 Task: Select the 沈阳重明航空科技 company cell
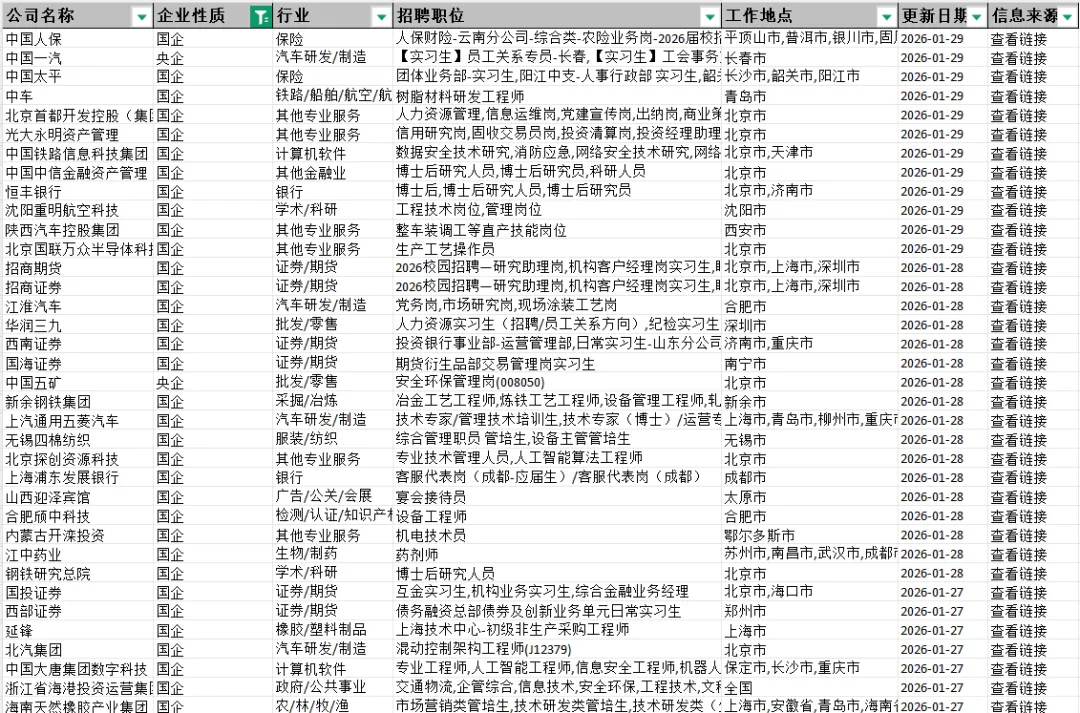tap(78, 210)
